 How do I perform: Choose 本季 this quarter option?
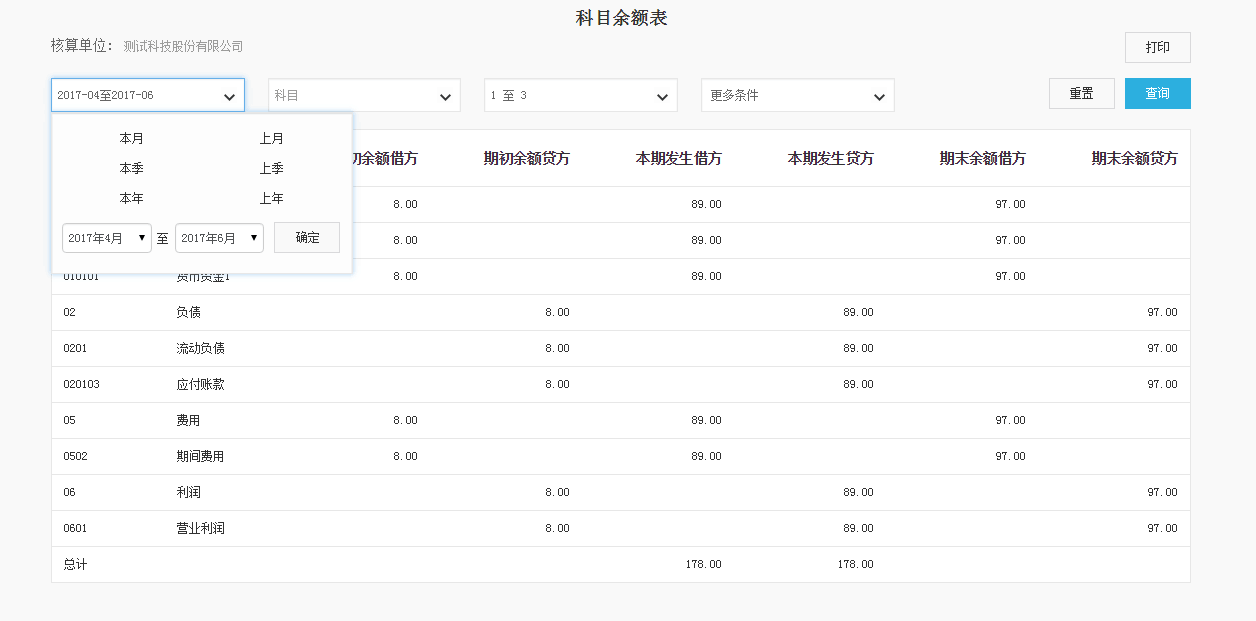click(131, 169)
